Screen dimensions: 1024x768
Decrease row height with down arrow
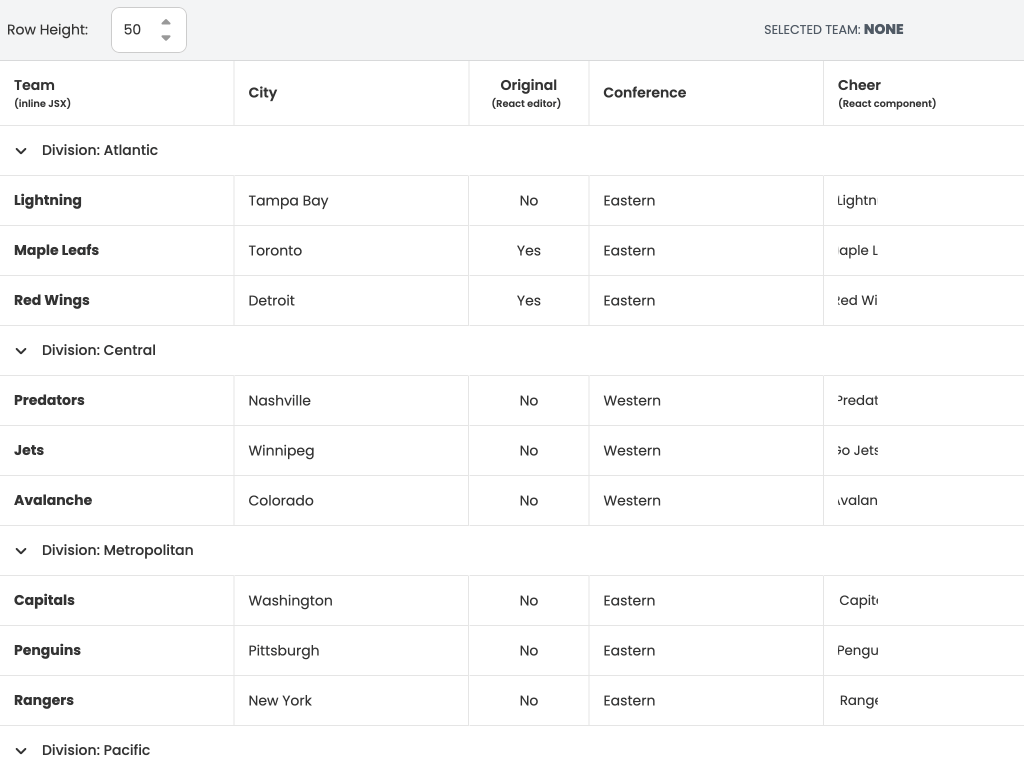click(166, 38)
